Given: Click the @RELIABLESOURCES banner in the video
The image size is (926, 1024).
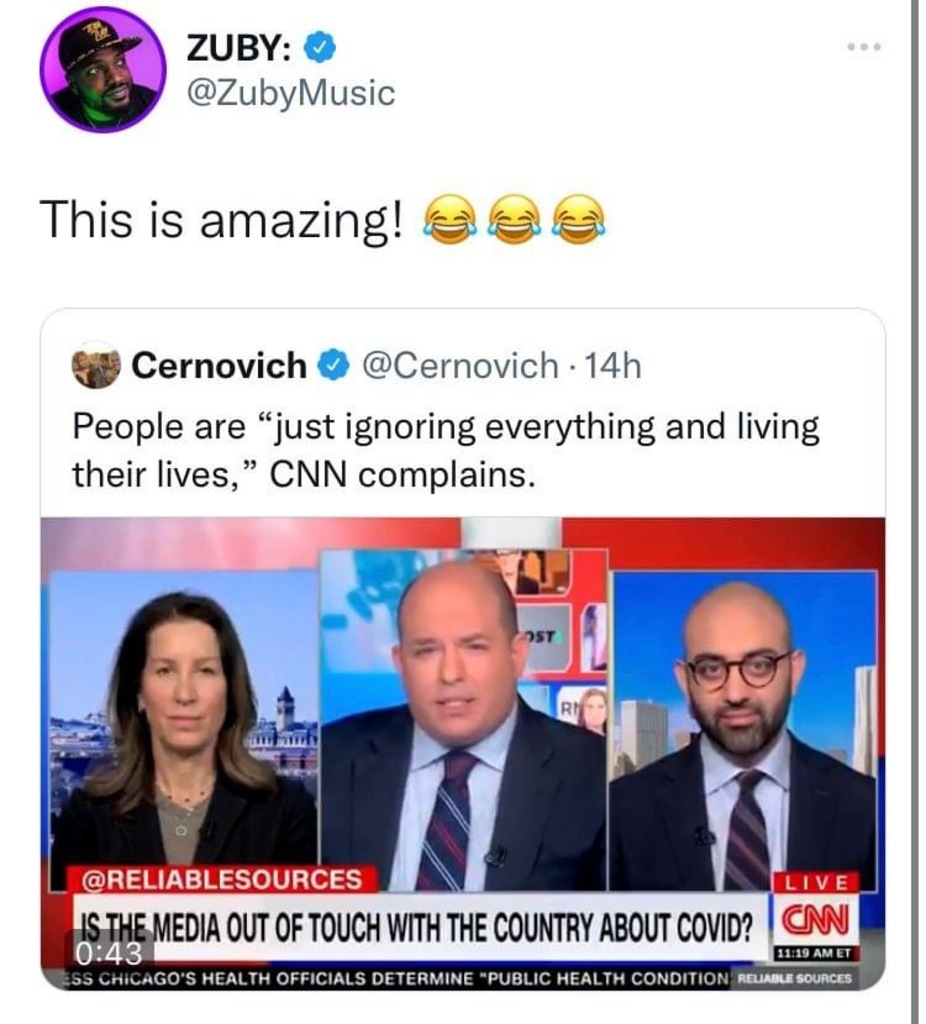Looking at the screenshot, I should (222, 880).
